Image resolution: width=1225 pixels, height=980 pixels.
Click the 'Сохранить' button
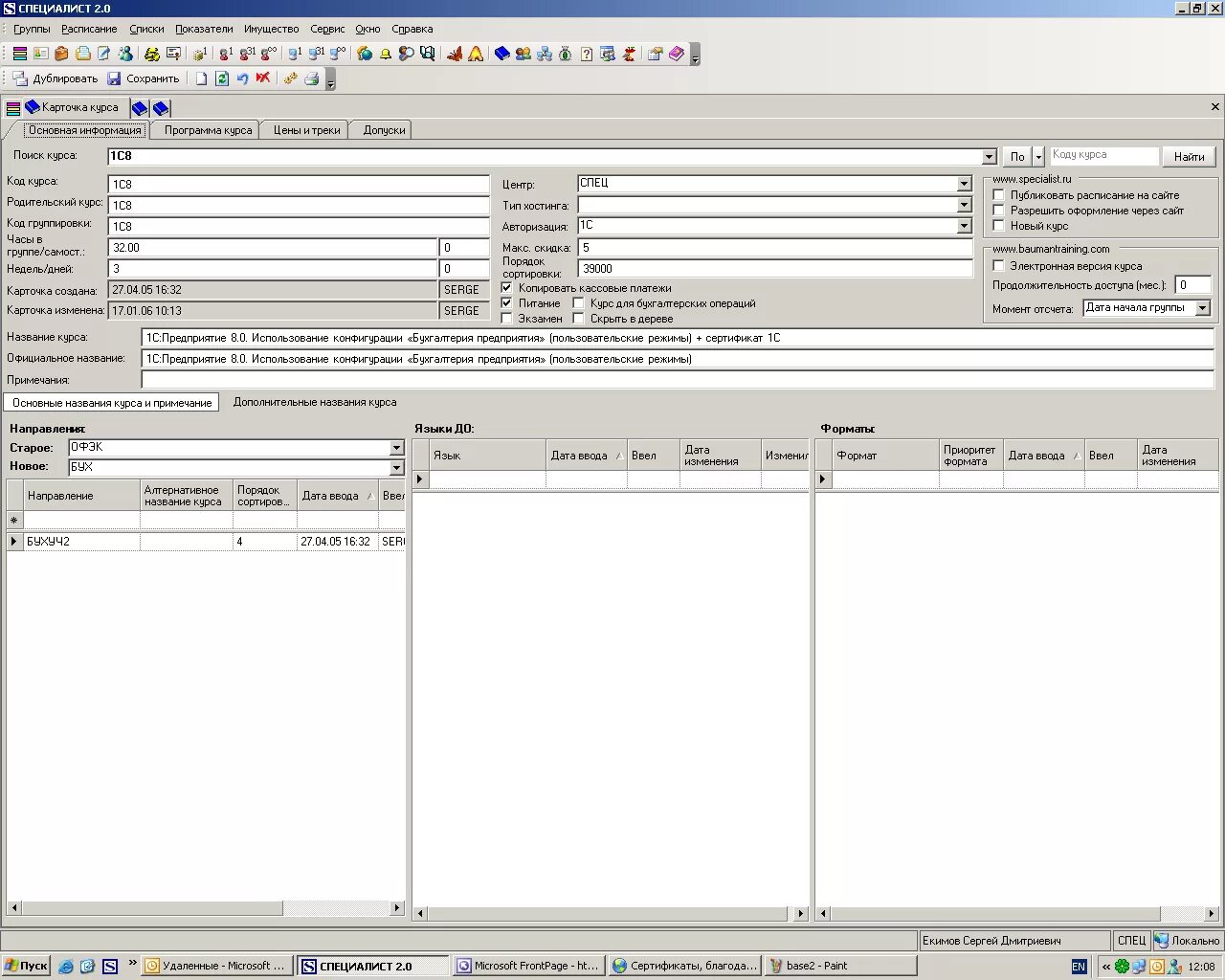[144, 78]
